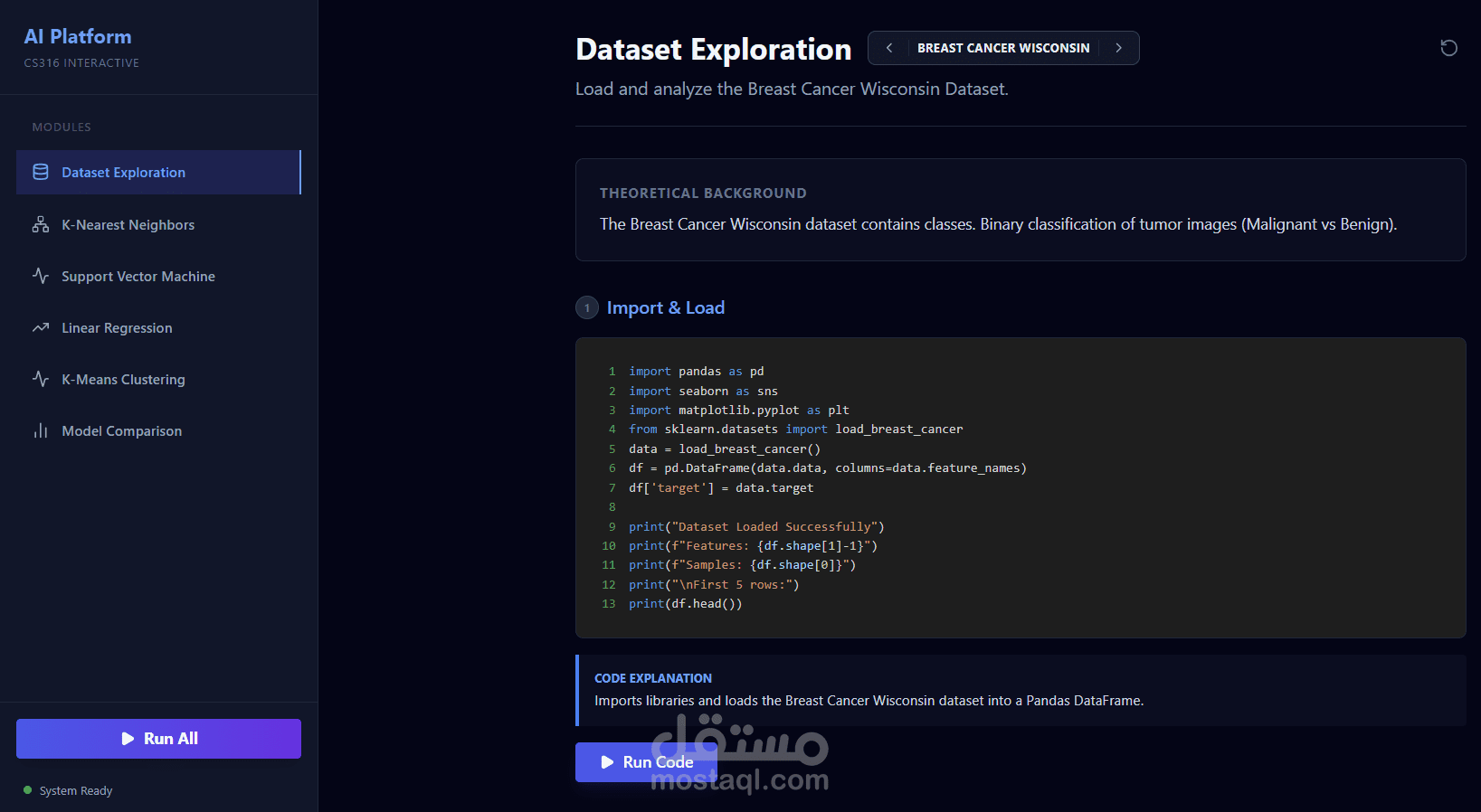Screen dimensions: 1481x812
Task: Click the CS316 INTERACTIVE subtitle
Action: (x=81, y=63)
